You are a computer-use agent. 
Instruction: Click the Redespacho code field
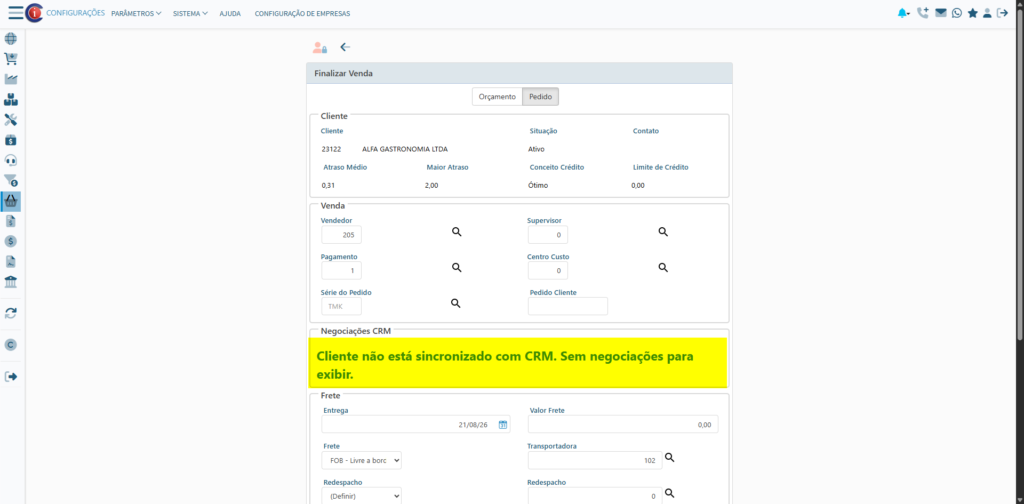click(594, 496)
